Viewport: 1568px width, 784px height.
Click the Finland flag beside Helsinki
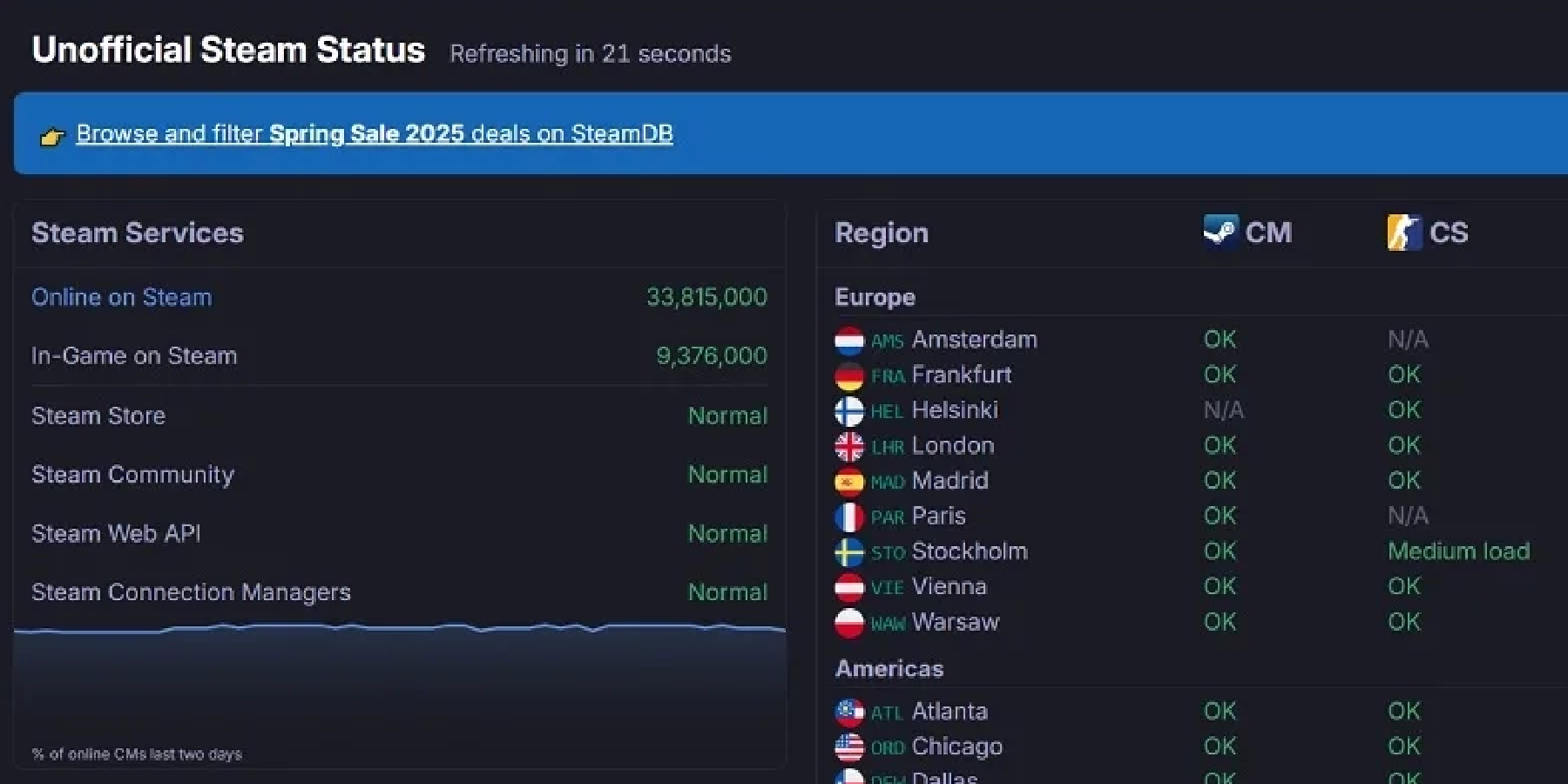[x=849, y=411]
